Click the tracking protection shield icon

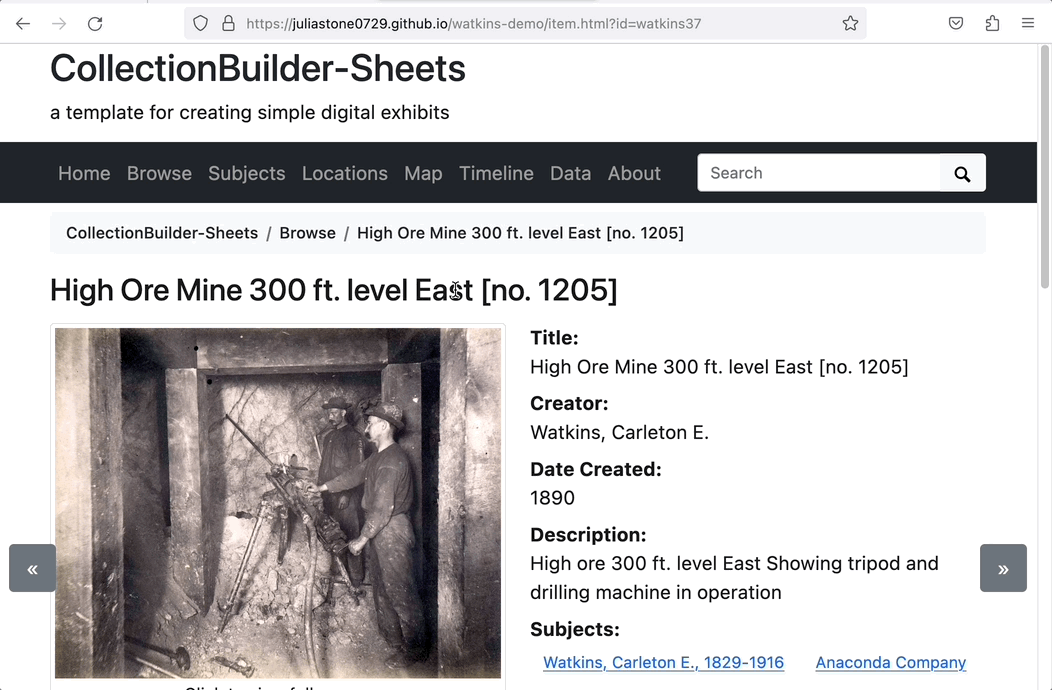click(201, 22)
